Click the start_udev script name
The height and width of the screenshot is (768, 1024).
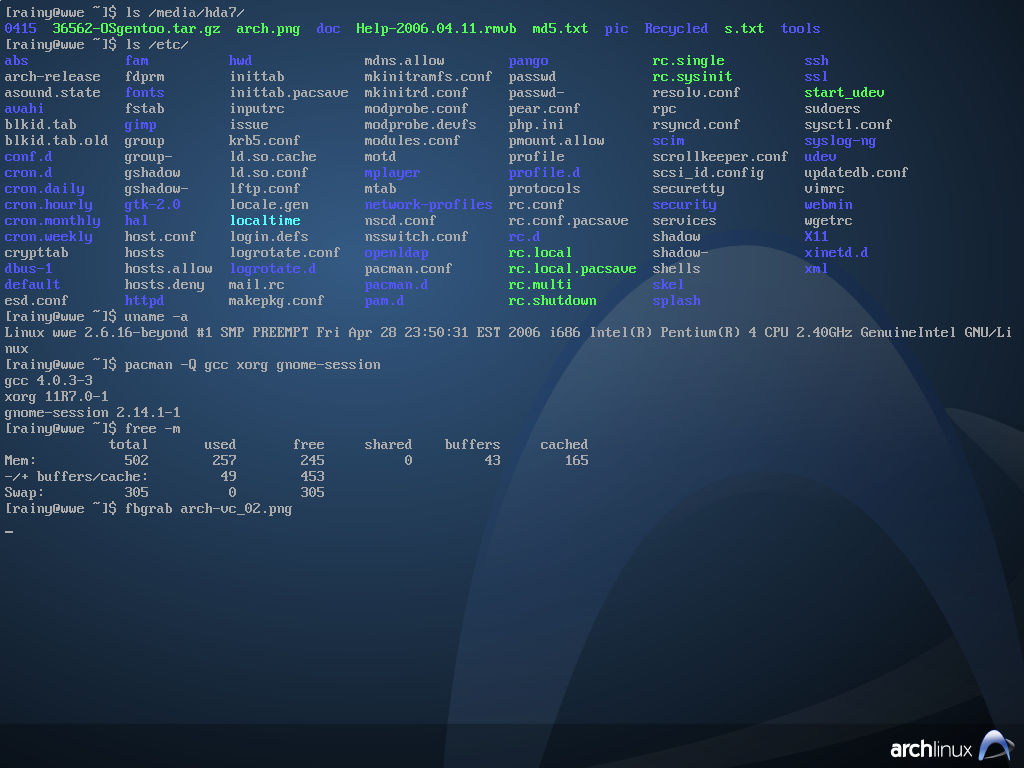click(x=844, y=93)
